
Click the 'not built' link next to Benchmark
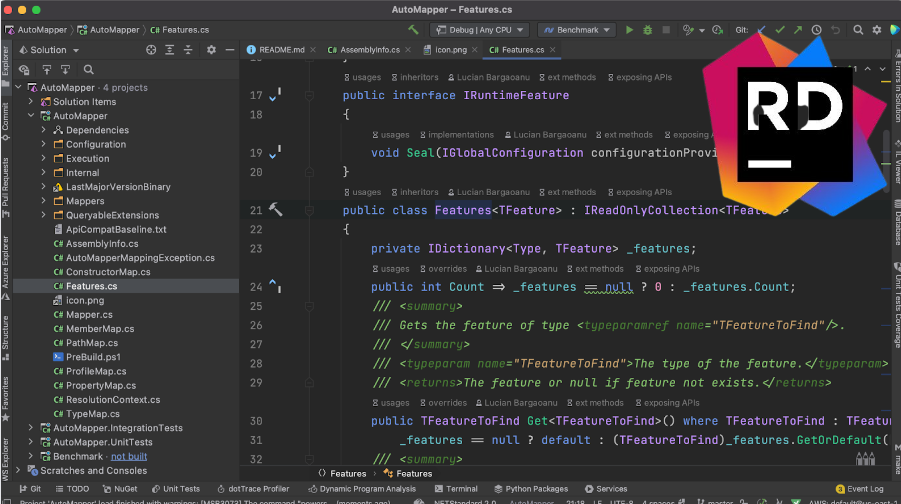(x=129, y=456)
